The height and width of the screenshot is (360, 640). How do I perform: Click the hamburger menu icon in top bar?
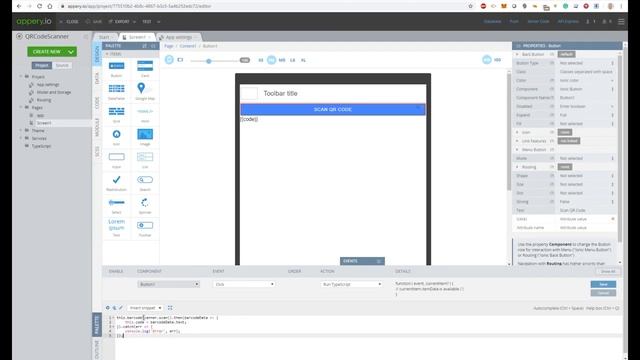click(x=621, y=21)
